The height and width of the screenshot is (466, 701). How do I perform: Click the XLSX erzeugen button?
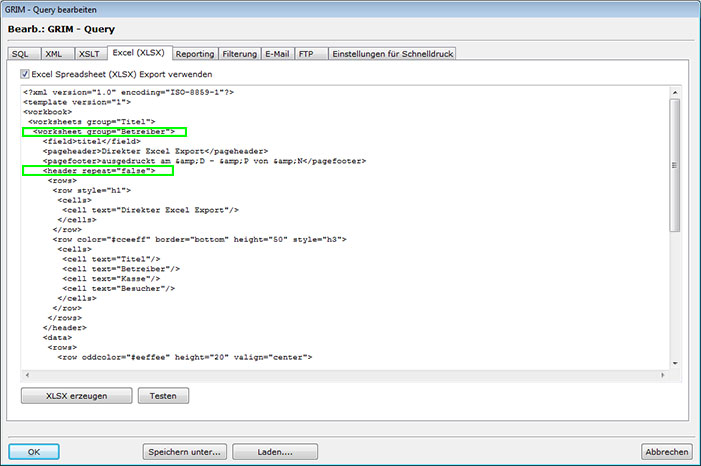coord(76,395)
